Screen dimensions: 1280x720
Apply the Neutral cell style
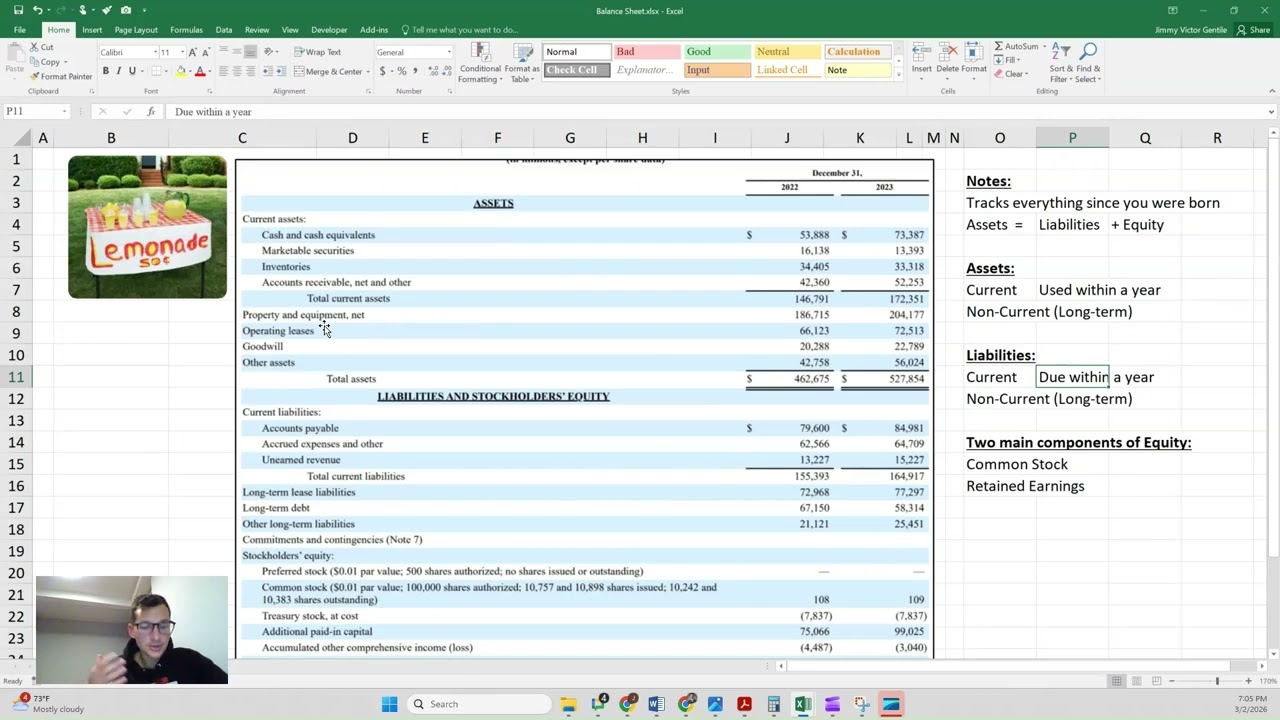[787, 52]
